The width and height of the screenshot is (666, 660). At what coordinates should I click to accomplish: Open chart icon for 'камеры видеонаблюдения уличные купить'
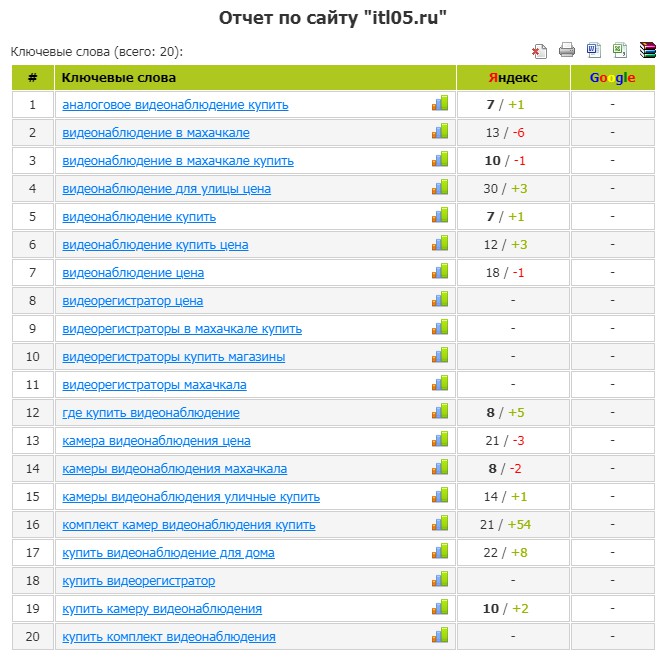pos(440,496)
